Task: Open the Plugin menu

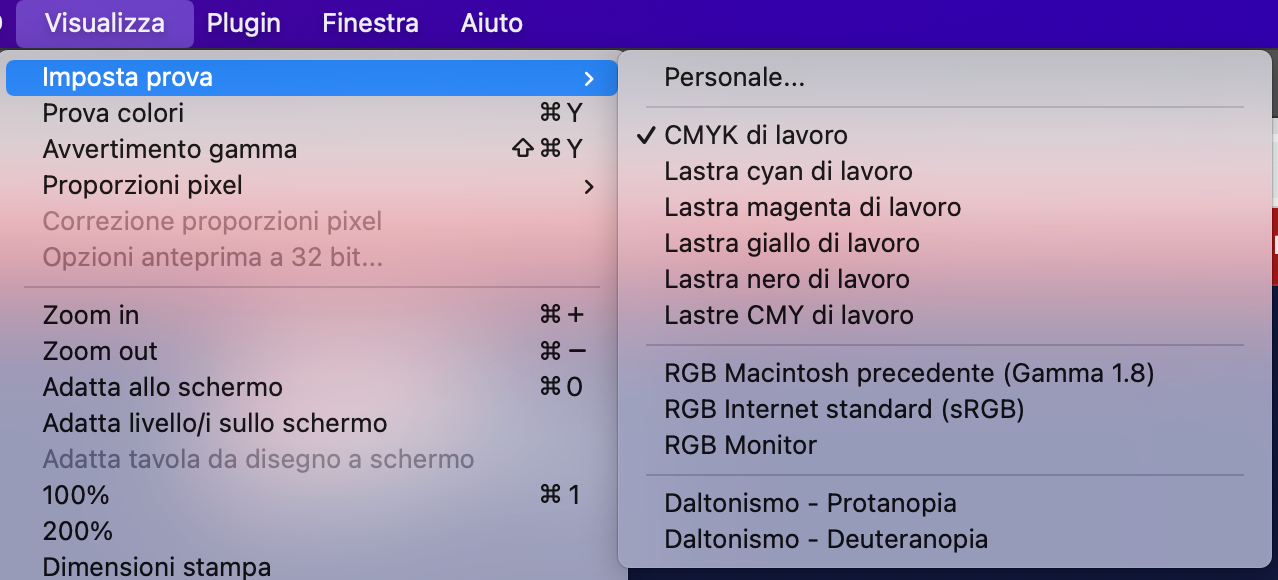Action: click(x=243, y=23)
